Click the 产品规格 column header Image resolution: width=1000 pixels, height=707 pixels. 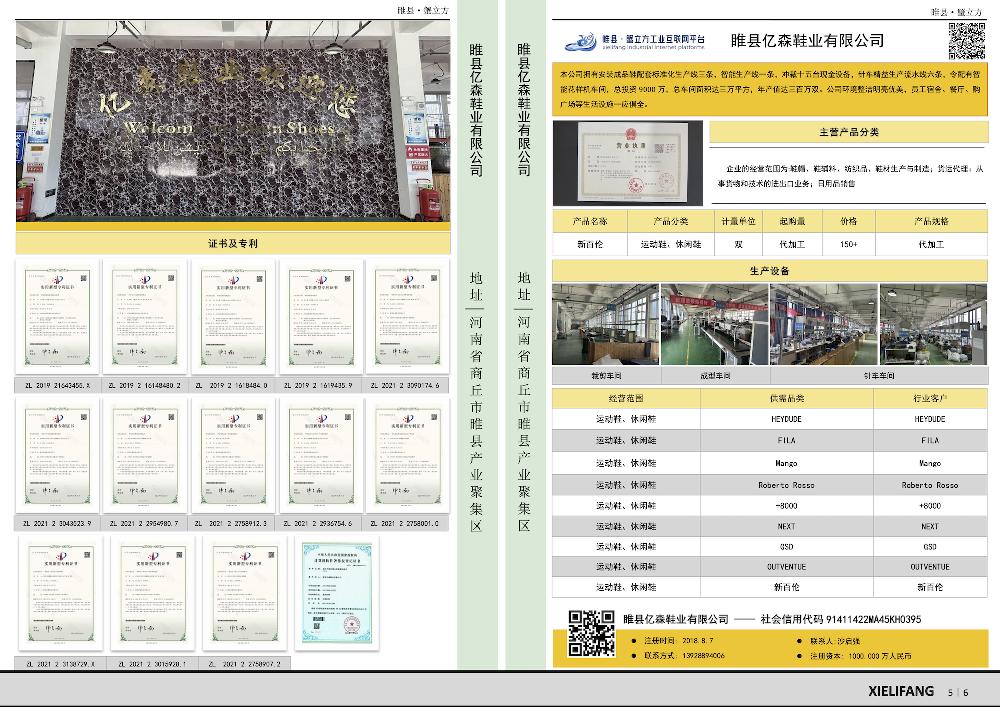(932, 221)
